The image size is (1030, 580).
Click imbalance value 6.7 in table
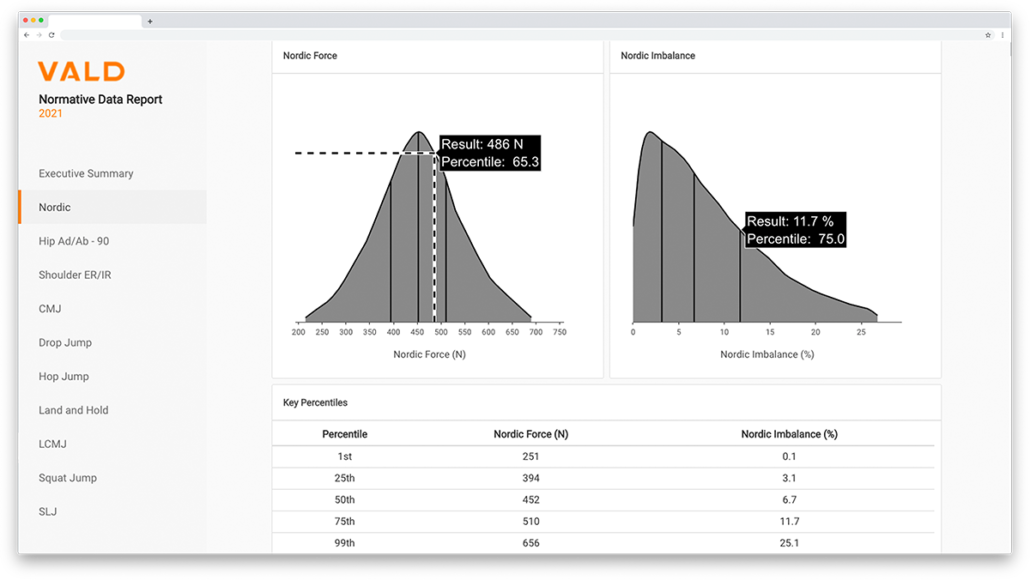click(789, 500)
